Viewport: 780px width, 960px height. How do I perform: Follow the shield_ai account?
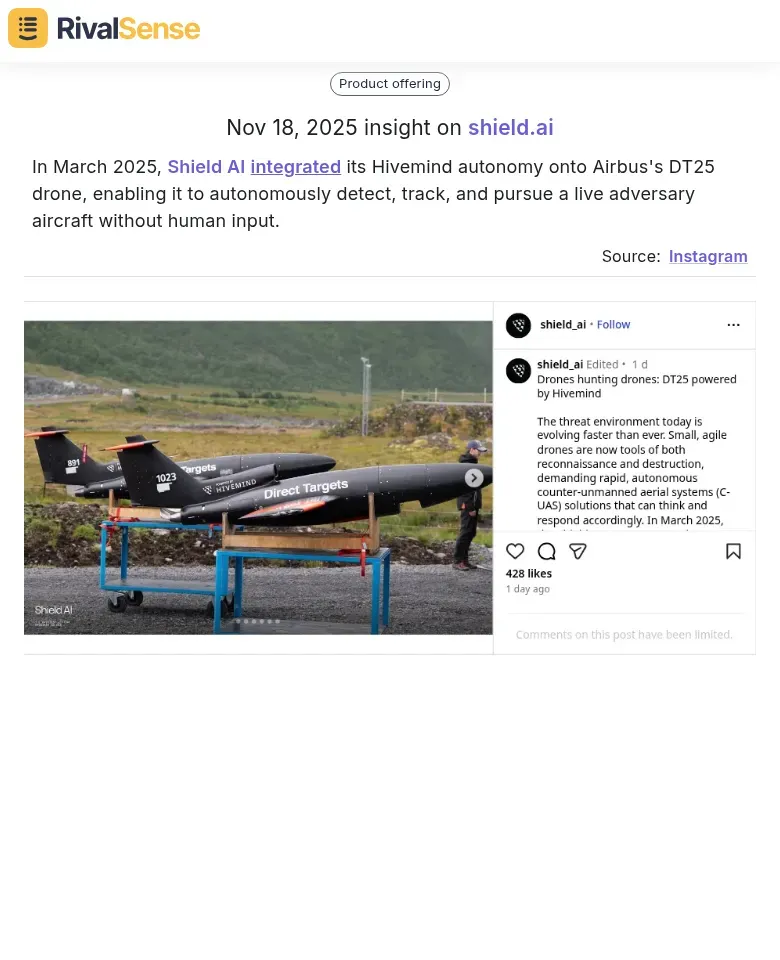[x=613, y=324]
